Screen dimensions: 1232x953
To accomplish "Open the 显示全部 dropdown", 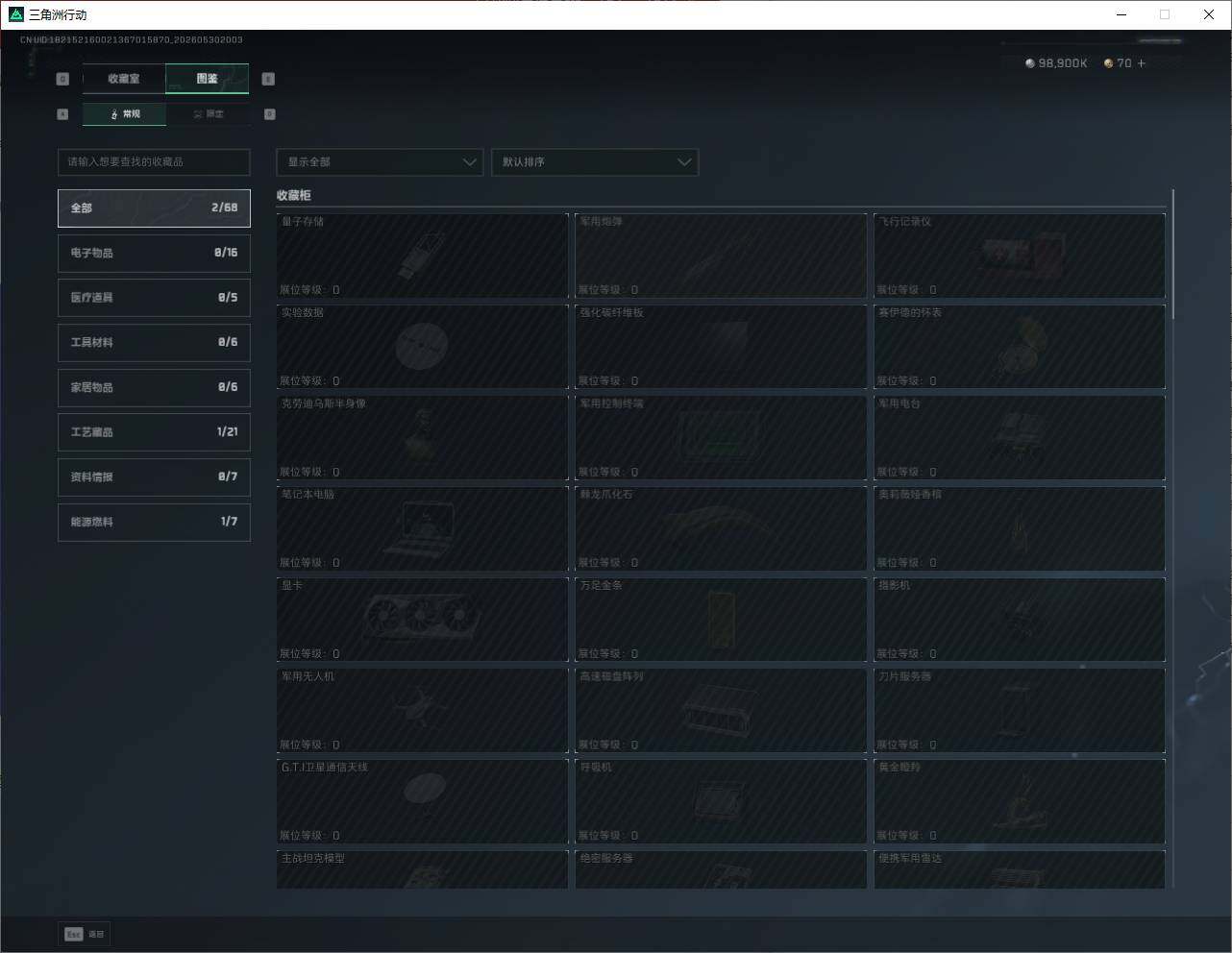I will click(x=380, y=161).
